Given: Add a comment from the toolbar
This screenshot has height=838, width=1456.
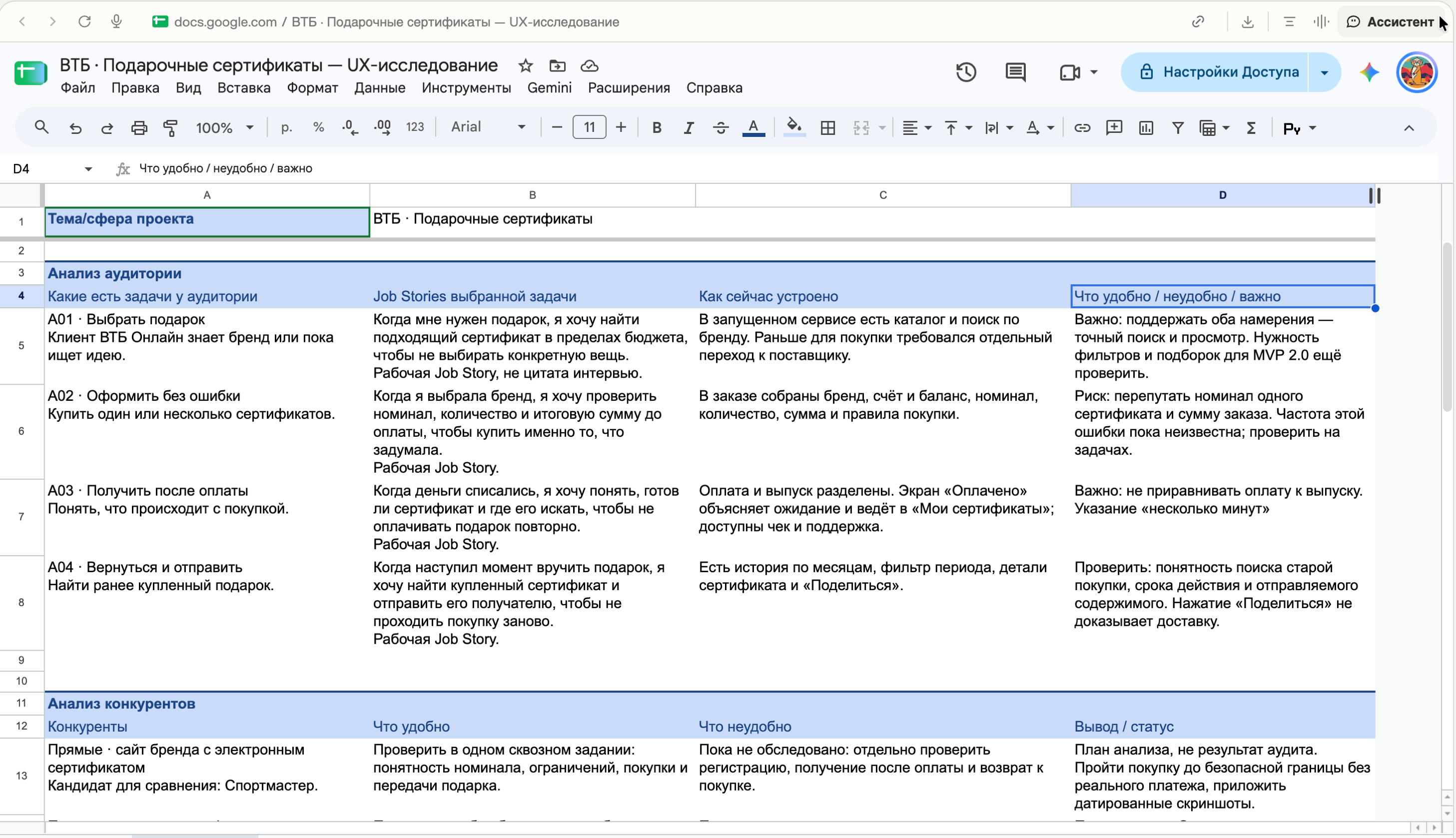Looking at the screenshot, I should pos(1114,128).
